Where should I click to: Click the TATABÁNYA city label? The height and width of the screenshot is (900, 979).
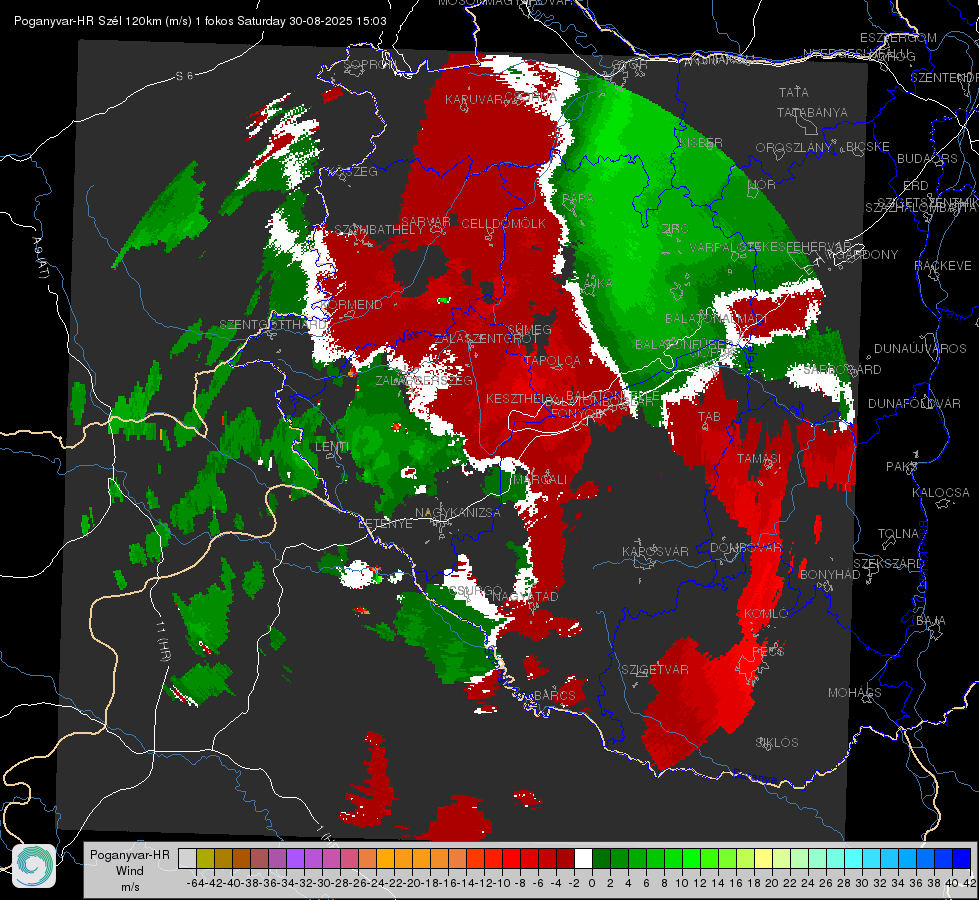812,112
